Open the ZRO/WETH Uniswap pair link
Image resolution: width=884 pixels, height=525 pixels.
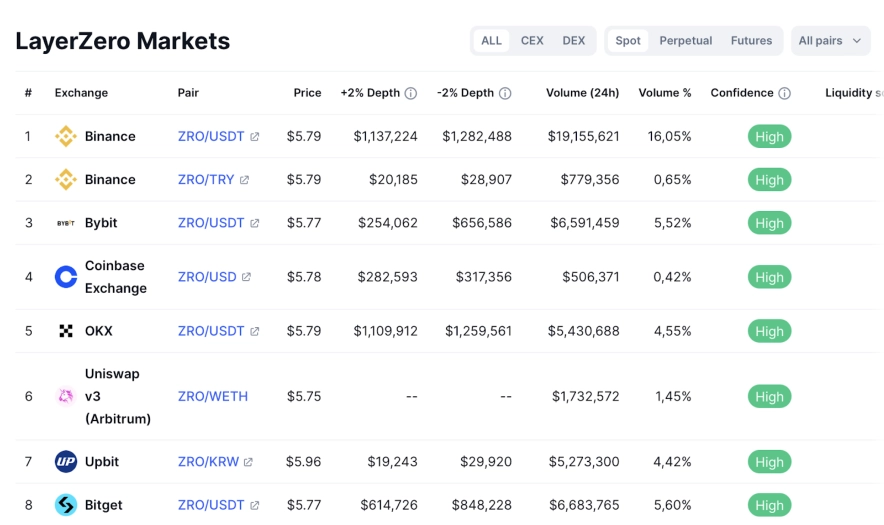(x=212, y=396)
